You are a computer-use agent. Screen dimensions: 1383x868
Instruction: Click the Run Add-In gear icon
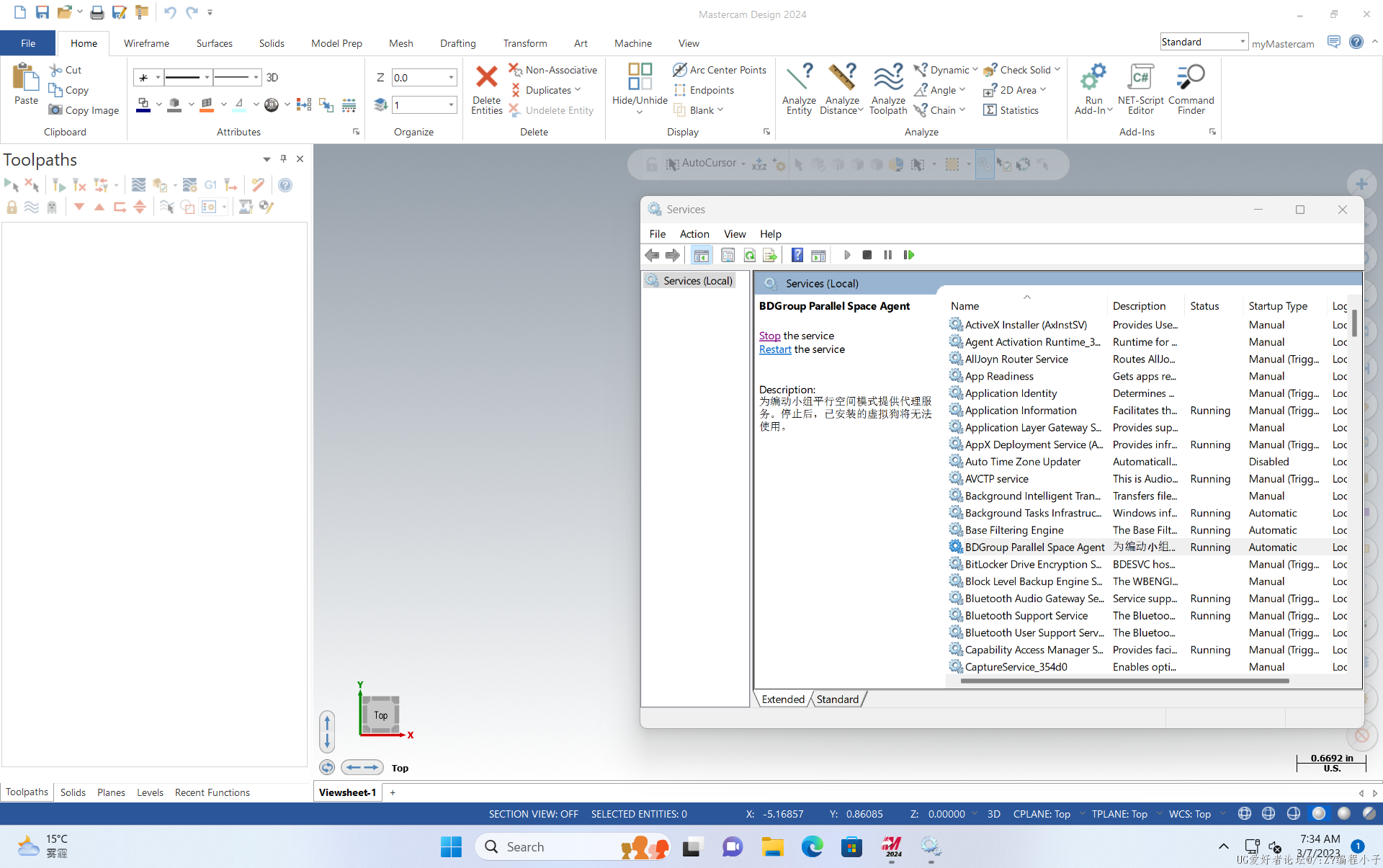click(x=1093, y=77)
